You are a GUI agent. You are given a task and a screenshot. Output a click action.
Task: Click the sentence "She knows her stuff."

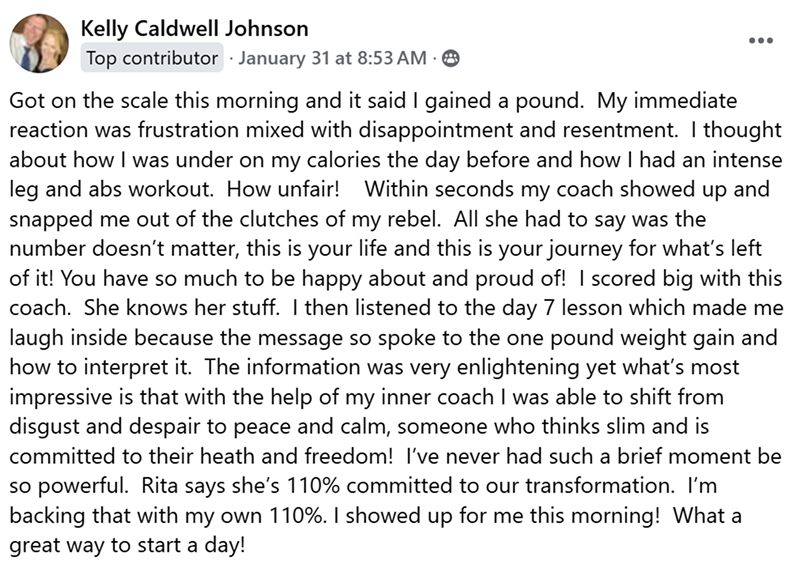(x=182, y=308)
